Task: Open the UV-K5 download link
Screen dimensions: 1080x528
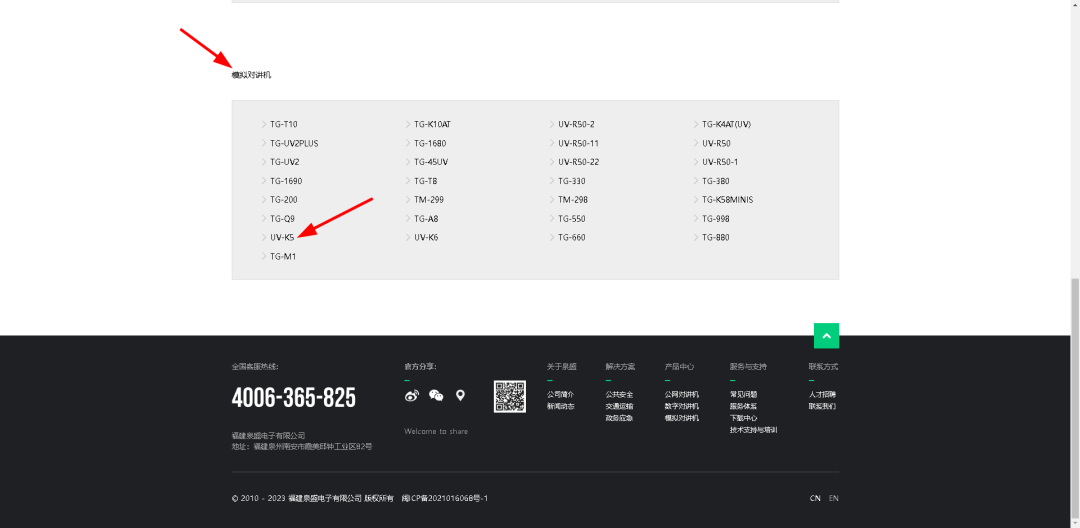Action: pos(282,238)
